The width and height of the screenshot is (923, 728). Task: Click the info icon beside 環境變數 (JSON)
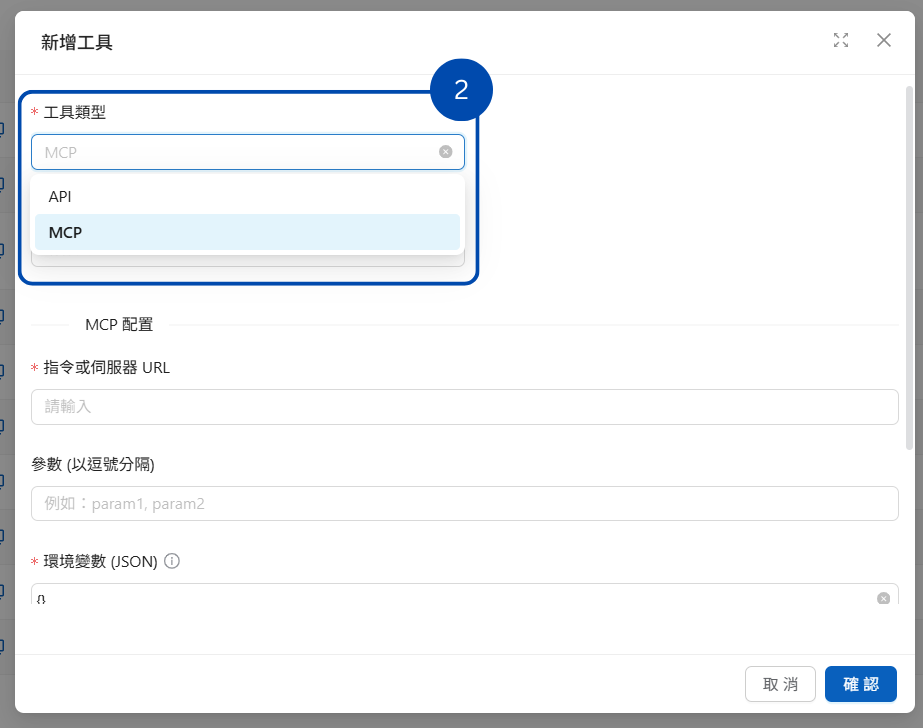pyautogui.click(x=172, y=562)
